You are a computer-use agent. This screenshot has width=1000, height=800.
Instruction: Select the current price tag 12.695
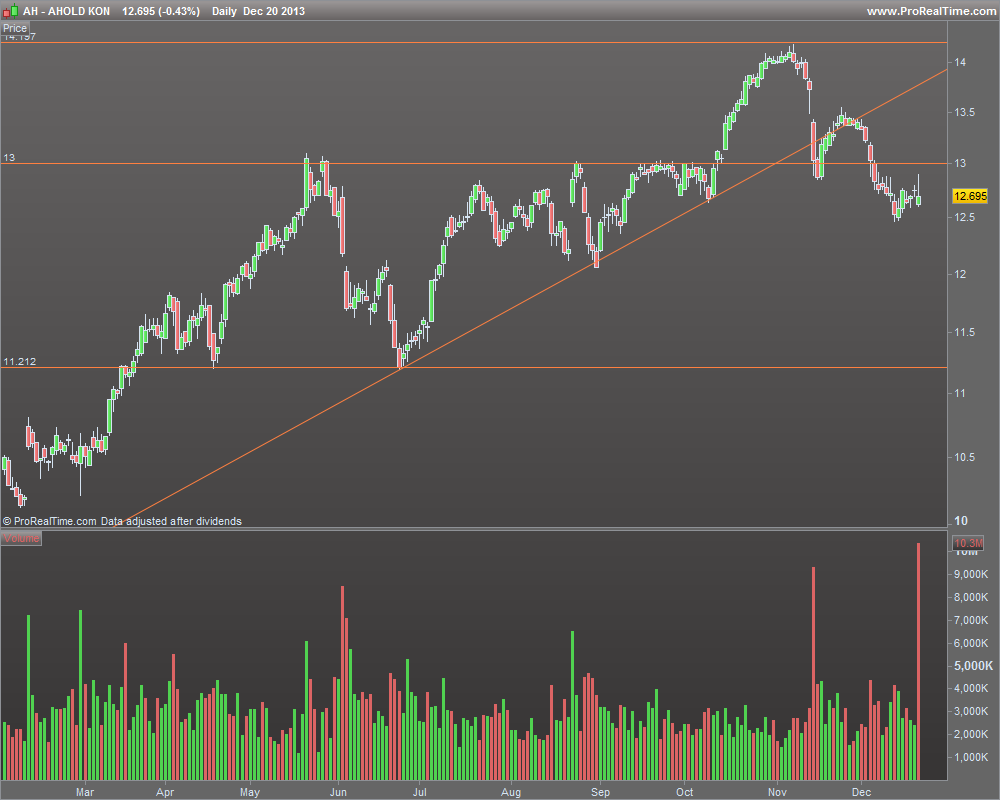(969, 196)
